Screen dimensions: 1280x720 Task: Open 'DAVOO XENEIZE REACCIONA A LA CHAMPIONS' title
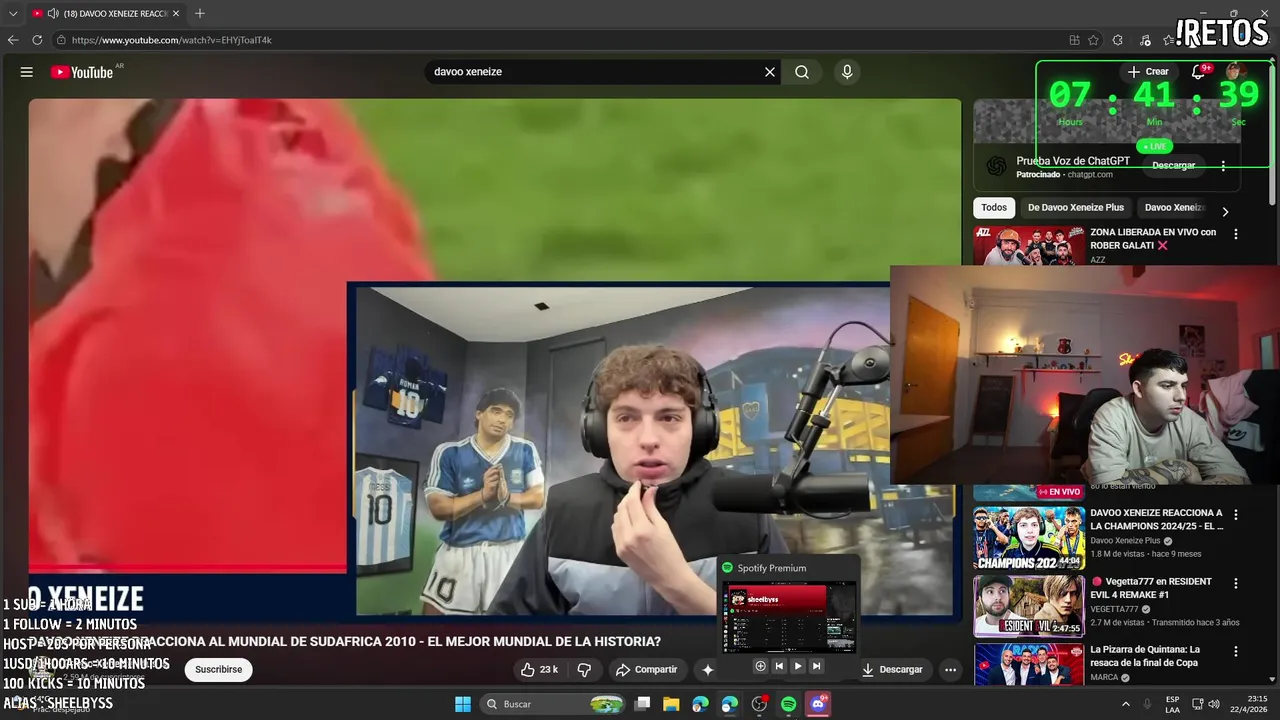1156,519
